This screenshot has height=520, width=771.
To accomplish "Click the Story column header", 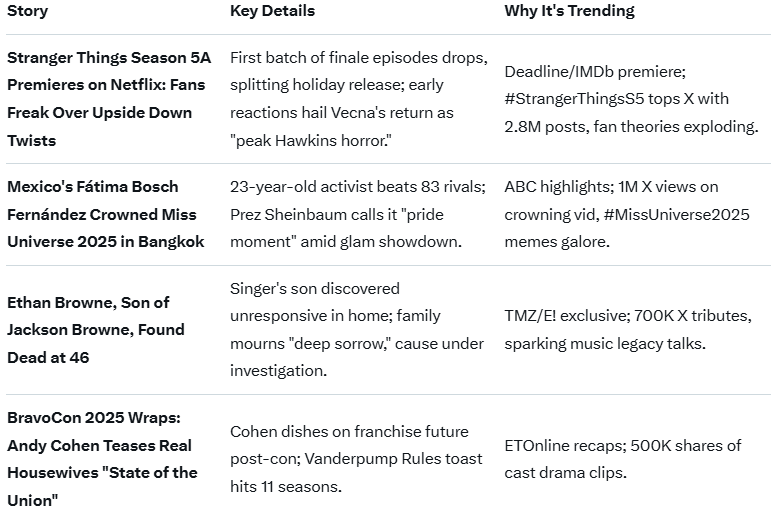I will pyautogui.click(x=27, y=11).
